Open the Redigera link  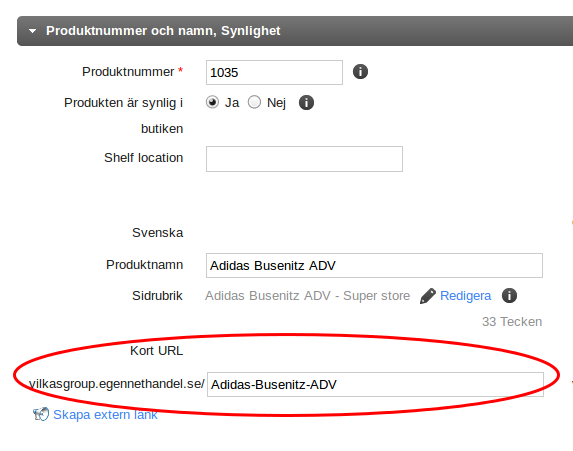(465, 296)
